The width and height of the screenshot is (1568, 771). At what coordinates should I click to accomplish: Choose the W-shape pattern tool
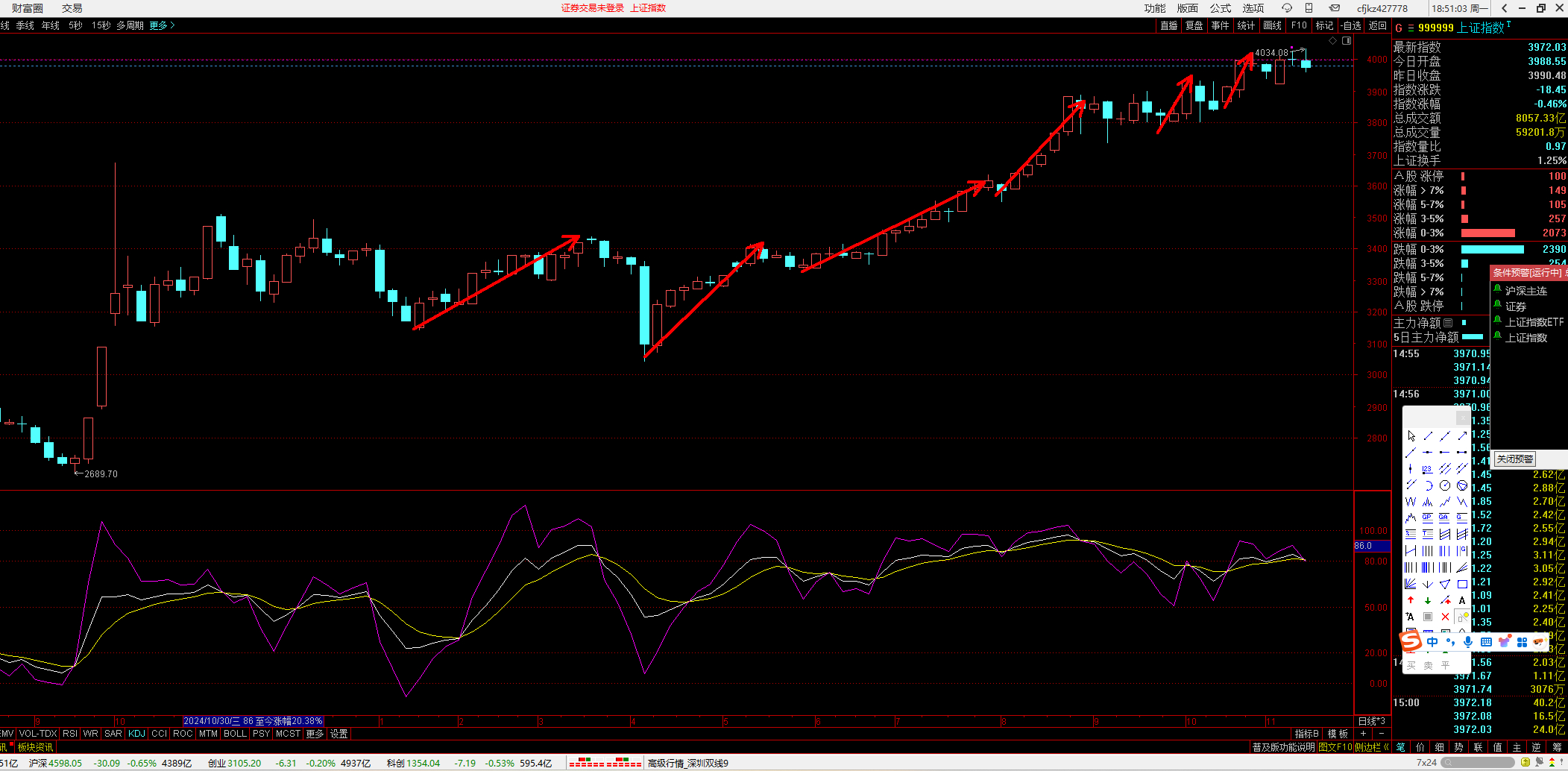point(1411,502)
